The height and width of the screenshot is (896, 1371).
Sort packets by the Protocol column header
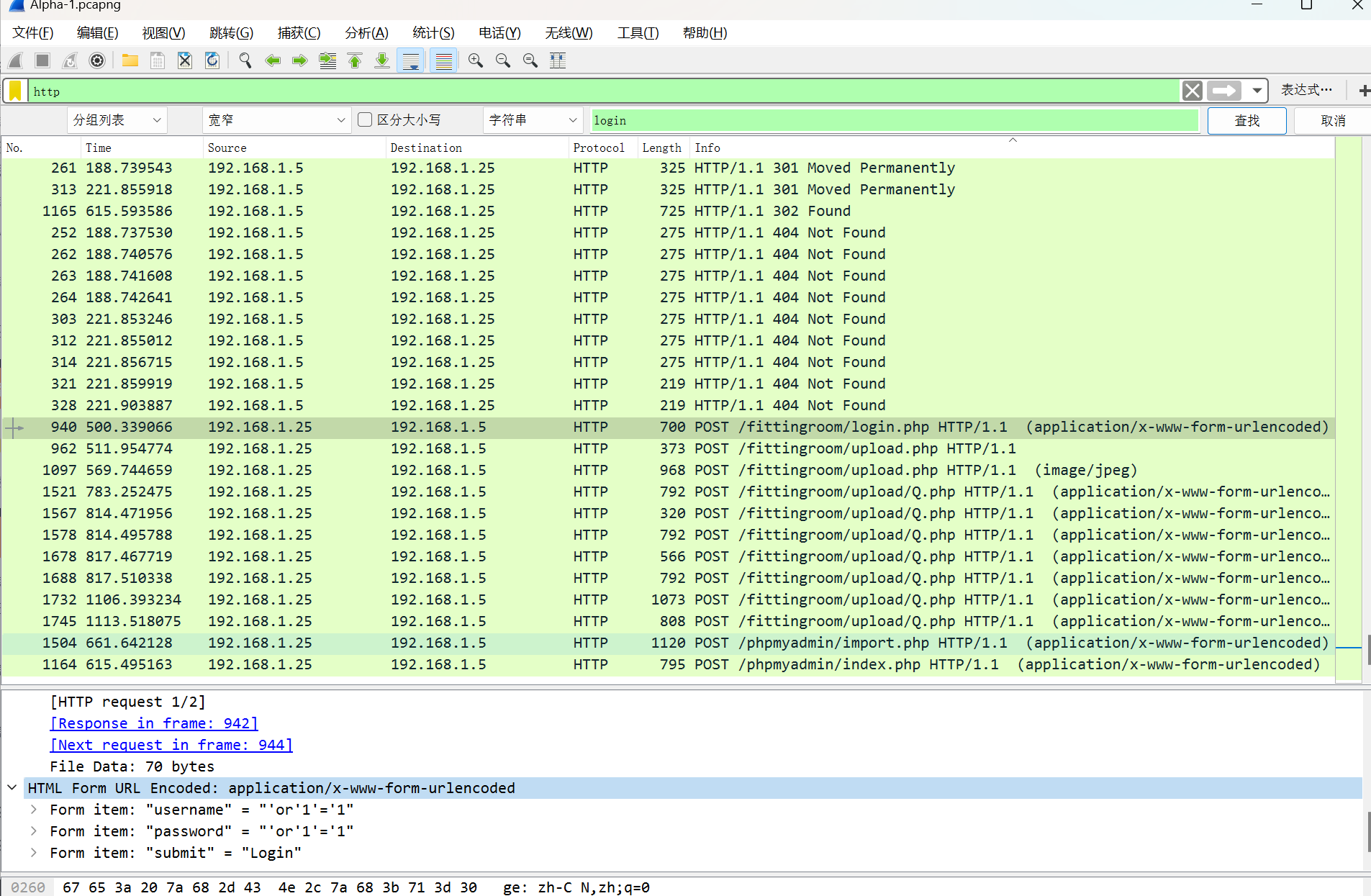(602, 148)
